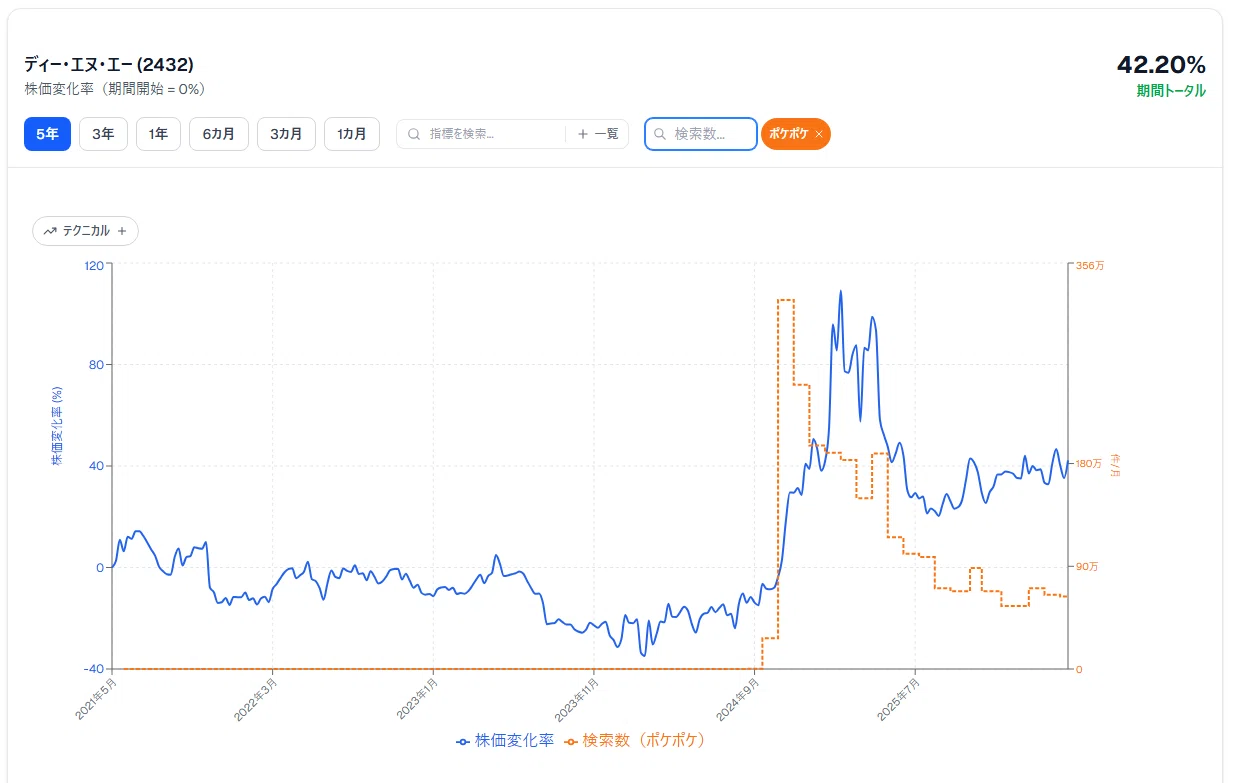Click the 90万 right axis label
Image resolution: width=1242 pixels, height=783 pixels.
coord(1089,567)
